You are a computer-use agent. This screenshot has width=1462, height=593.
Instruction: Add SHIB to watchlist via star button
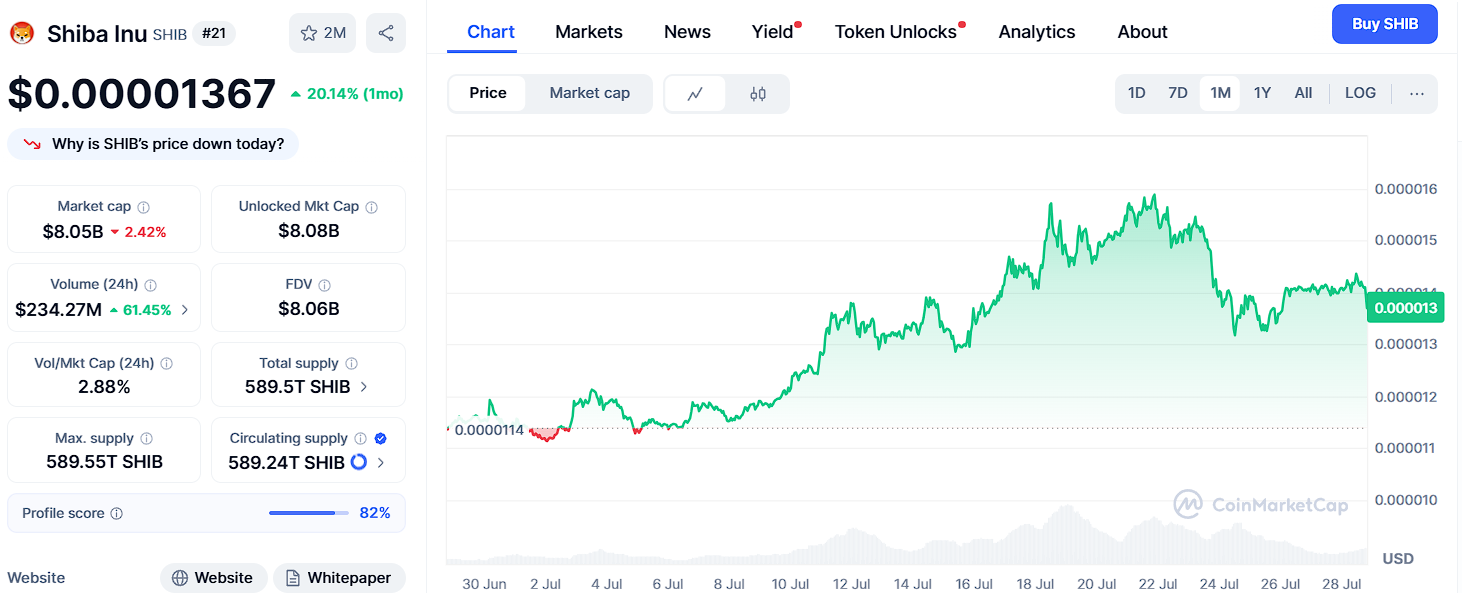[x=322, y=33]
